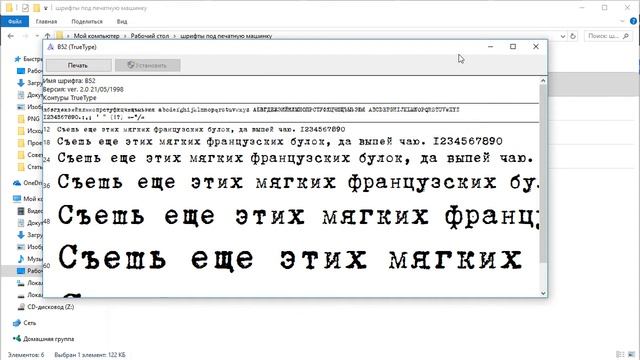The height and width of the screenshot is (360, 640).
Task: Open the Исхо… folder in Quick access
Action: pyautogui.click(x=29, y=131)
